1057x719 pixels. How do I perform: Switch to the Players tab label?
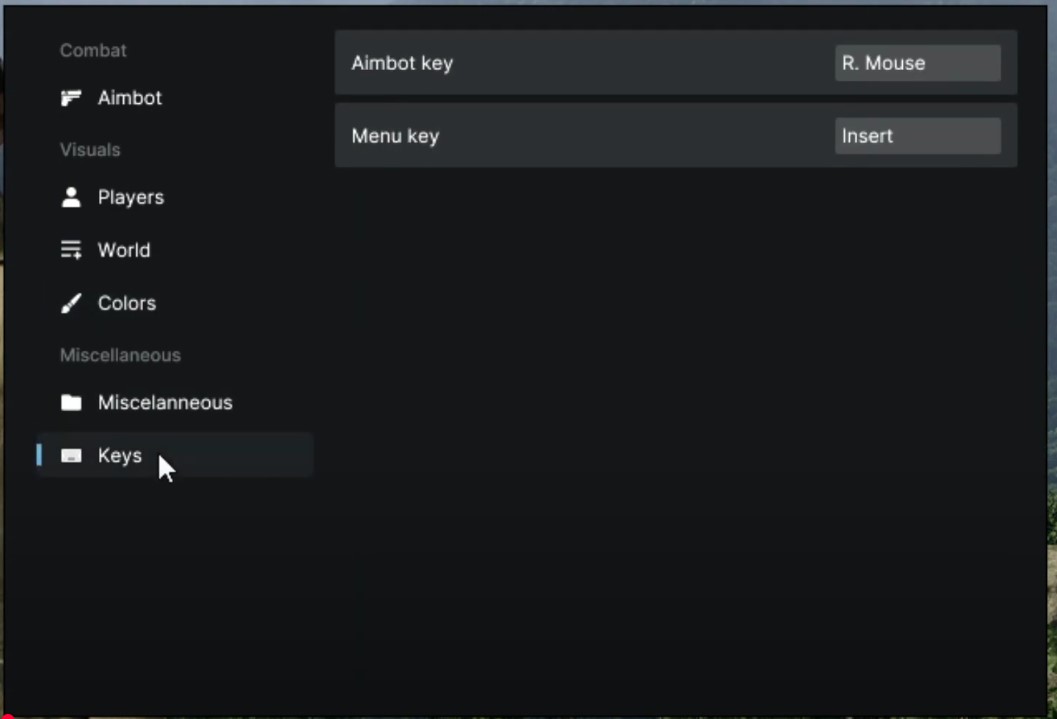click(x=131, y=197)
